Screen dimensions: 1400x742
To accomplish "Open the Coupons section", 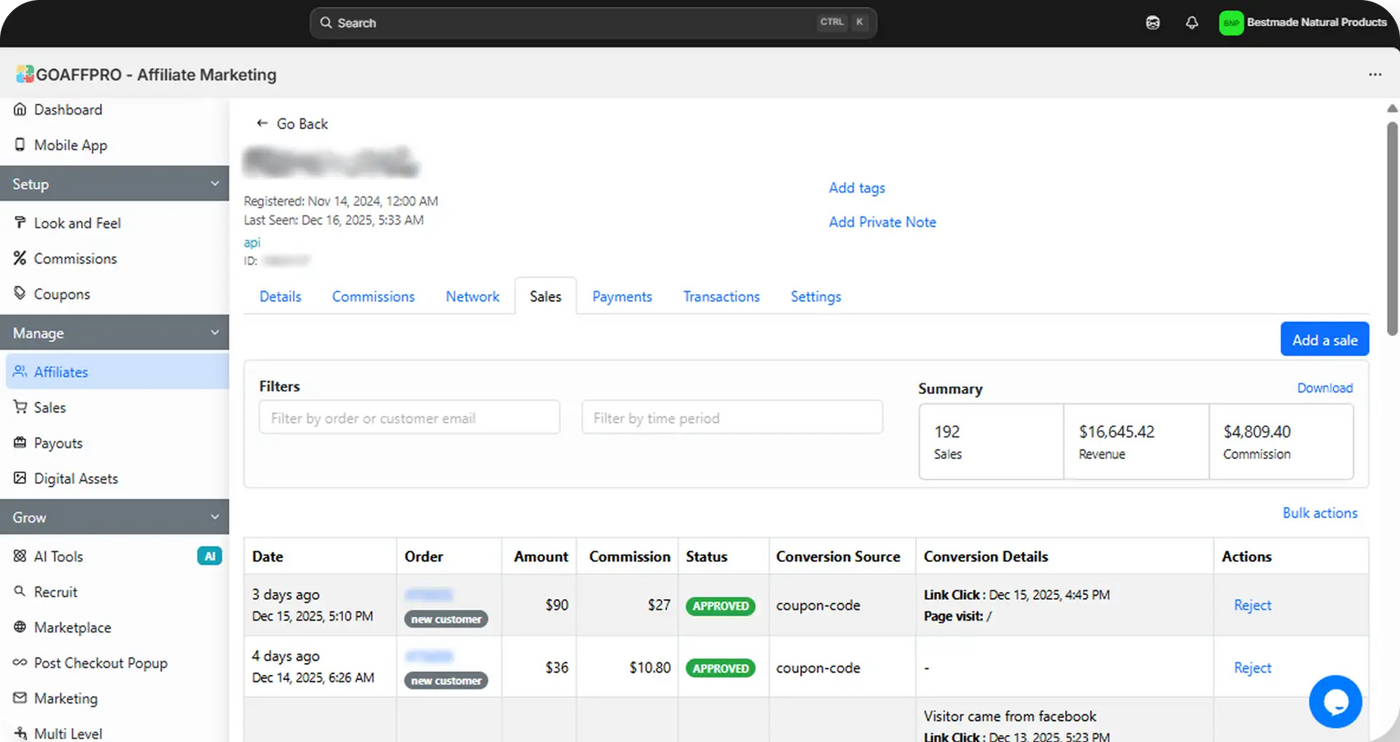I will 62,293.
